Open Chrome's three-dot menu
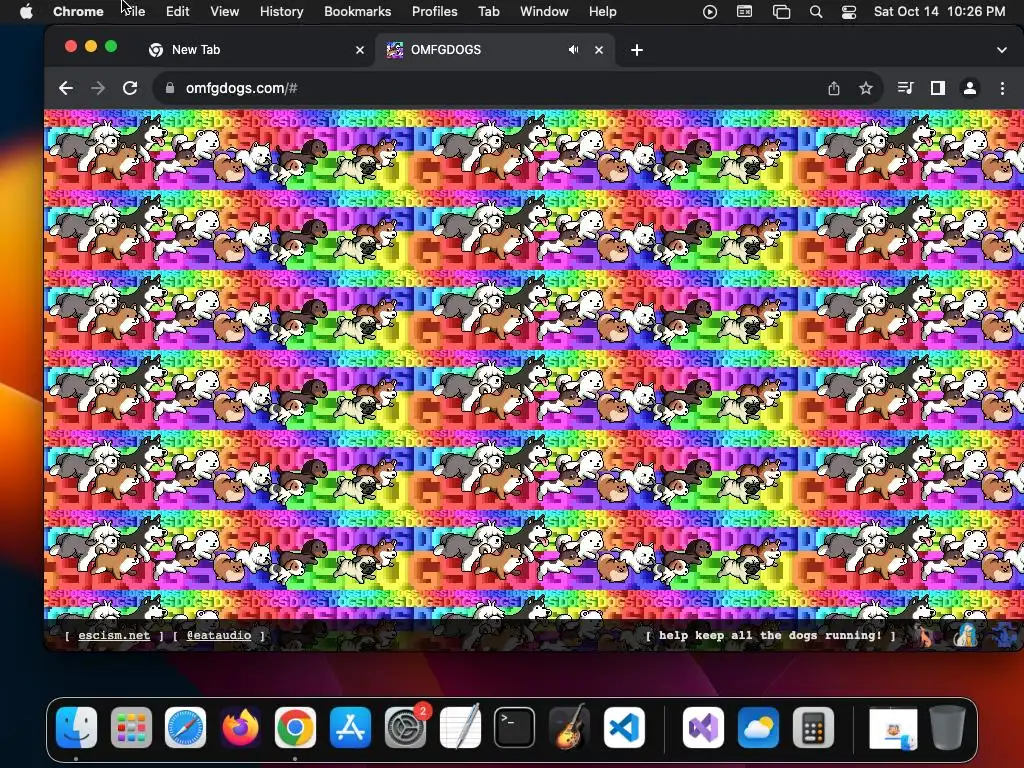1024x768 pixels. 1002,88
